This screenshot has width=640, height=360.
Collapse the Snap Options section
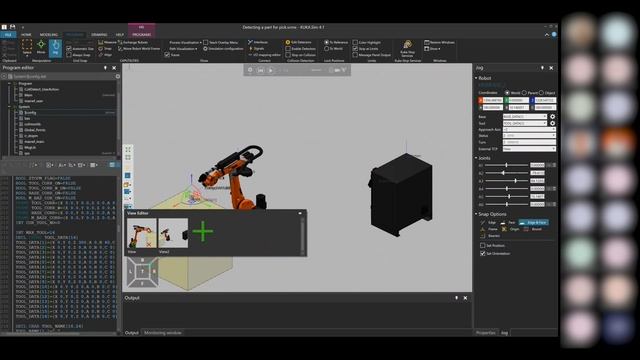(476, 214)
